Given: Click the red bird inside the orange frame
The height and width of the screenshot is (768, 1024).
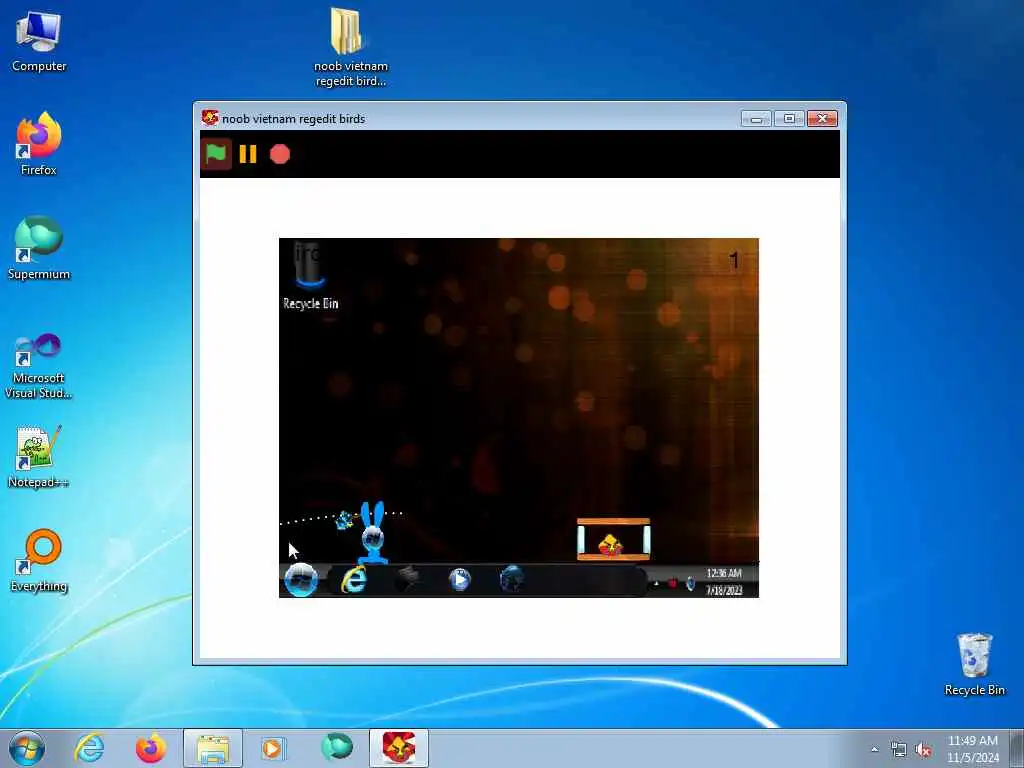Looking at the screenshot, I should coord(611,544).
